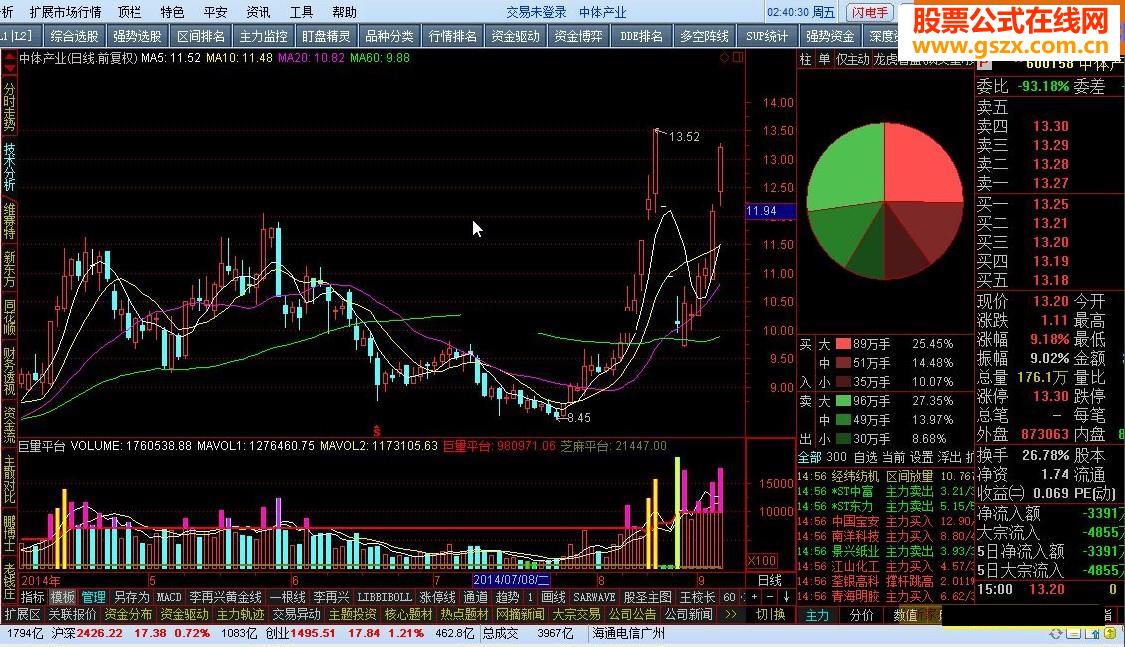
Task: Click the 主力监控 toolbar button
Action: (263, 36)
